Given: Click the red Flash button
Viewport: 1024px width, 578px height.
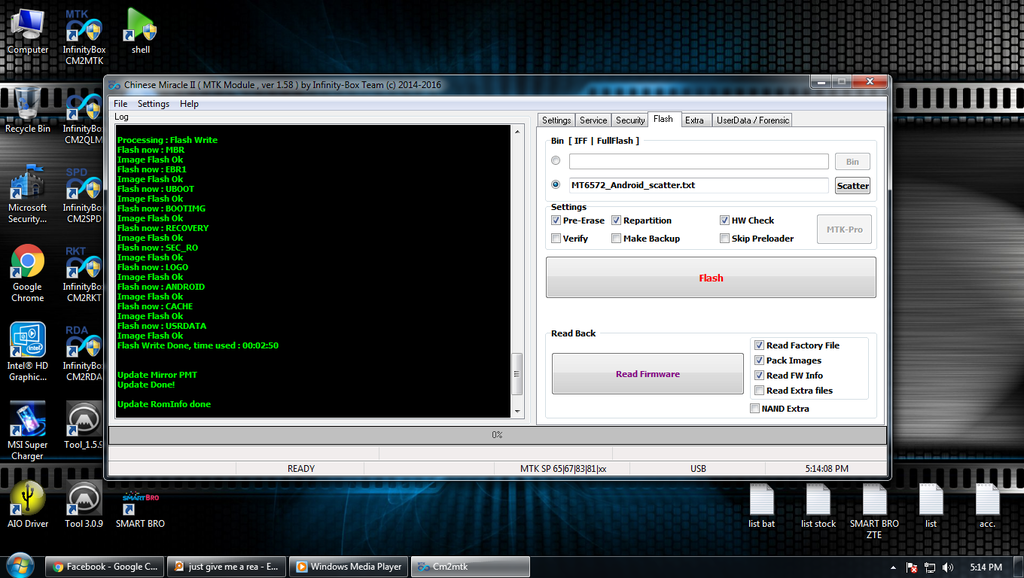Looking at the screenshot, I should pyautogui.click(x=711, y=278).
